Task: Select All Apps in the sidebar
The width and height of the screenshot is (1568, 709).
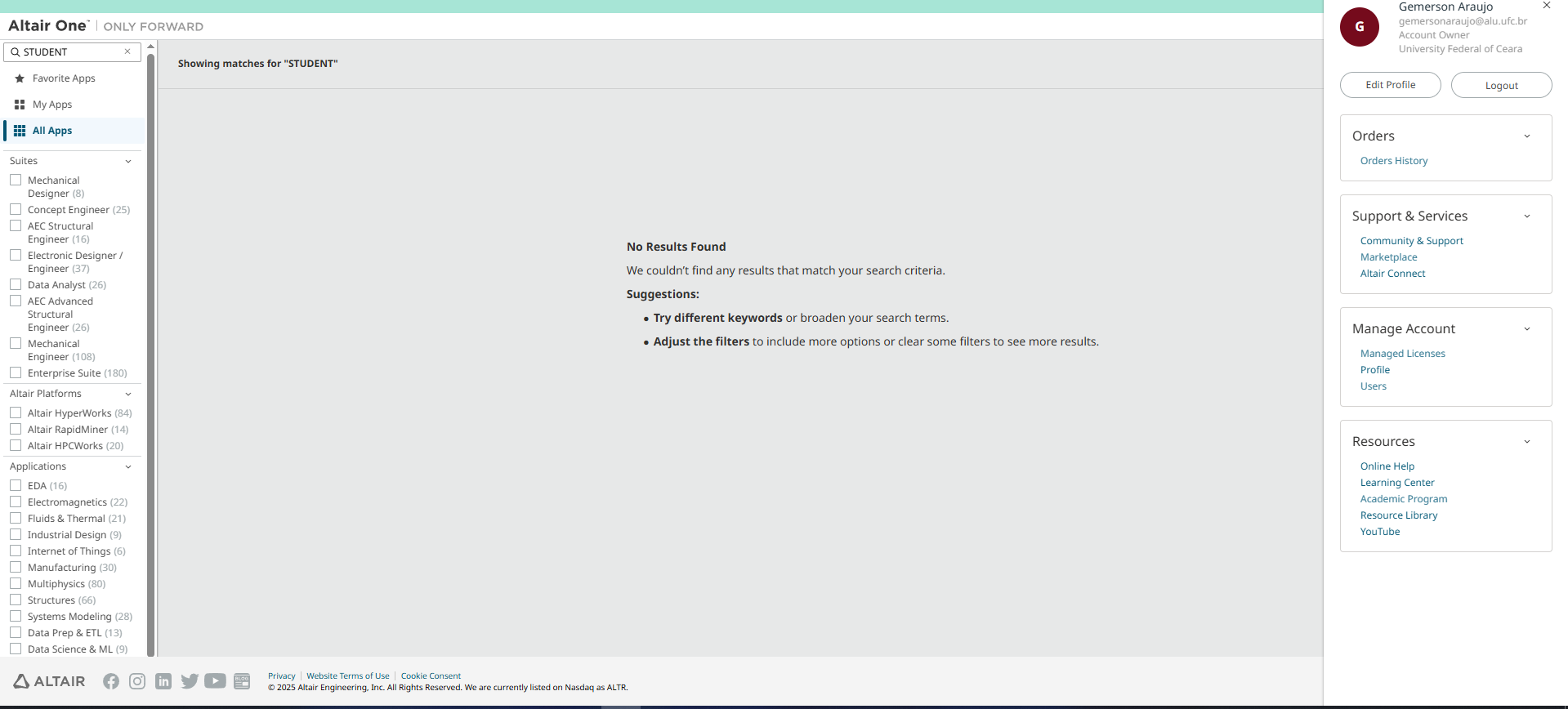Action: click(x=52, y=131)
